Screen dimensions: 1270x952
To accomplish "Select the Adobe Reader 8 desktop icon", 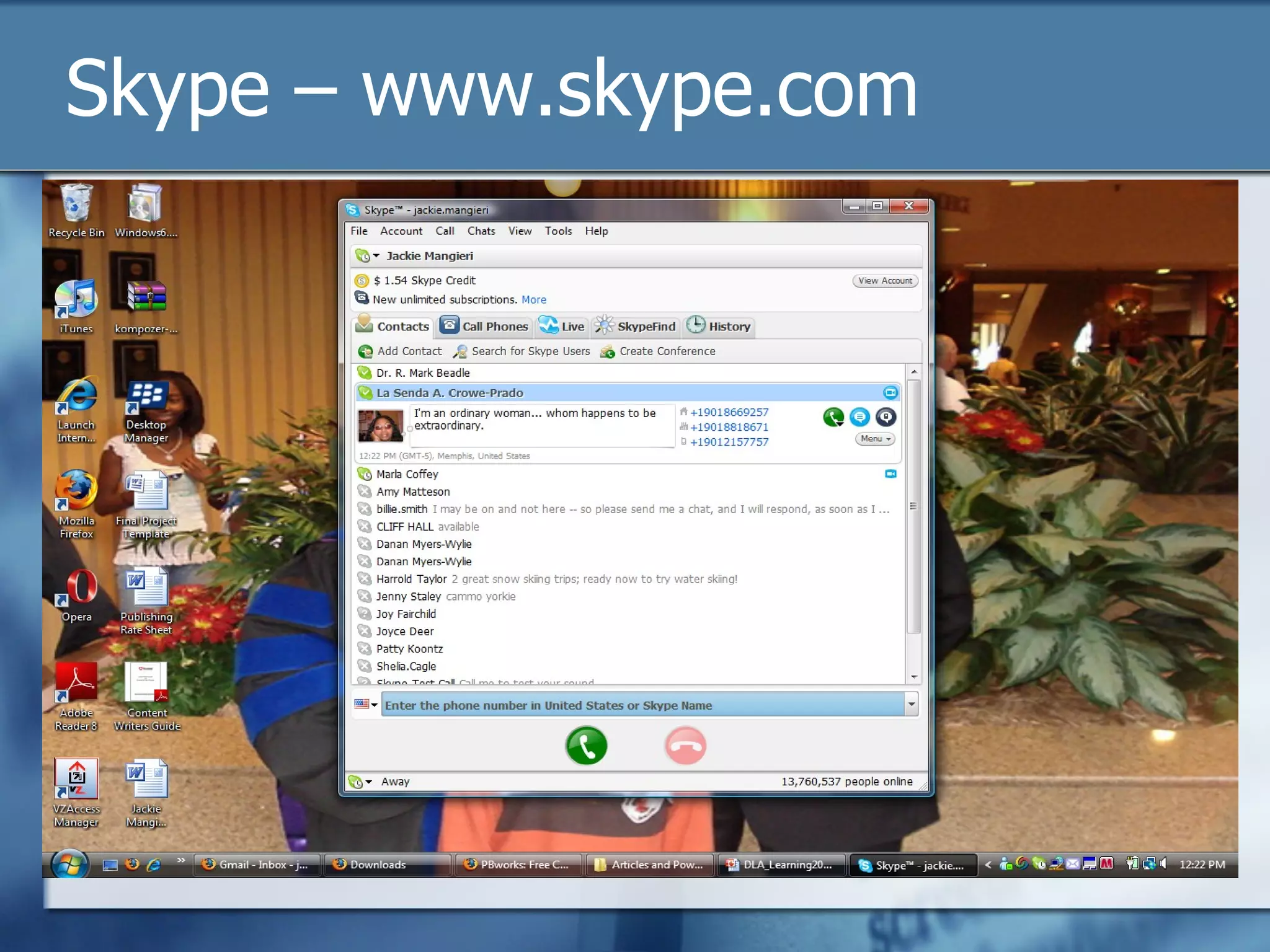I will (76, 697).
